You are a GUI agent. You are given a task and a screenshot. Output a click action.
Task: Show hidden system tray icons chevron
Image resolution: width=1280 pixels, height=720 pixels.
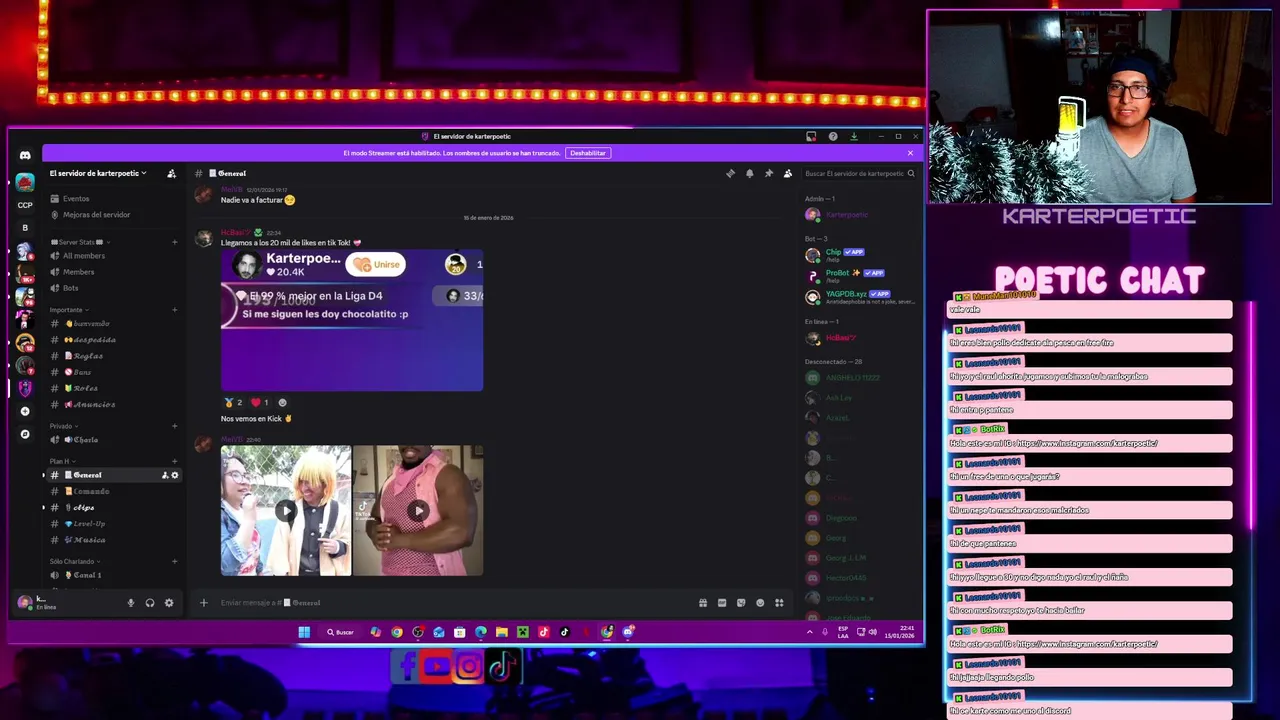click(810, 632)
